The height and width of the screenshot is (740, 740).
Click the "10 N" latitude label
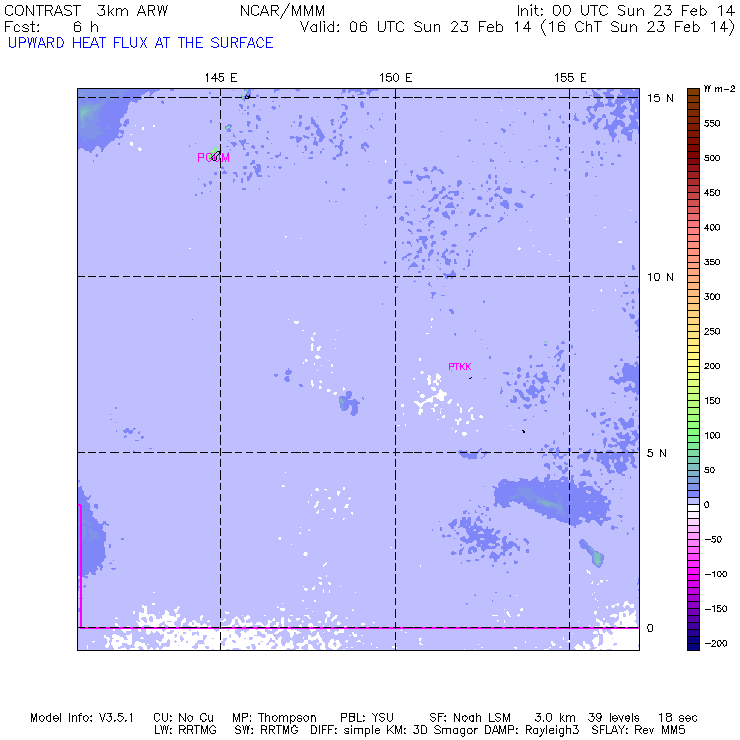tap(660, 277)
